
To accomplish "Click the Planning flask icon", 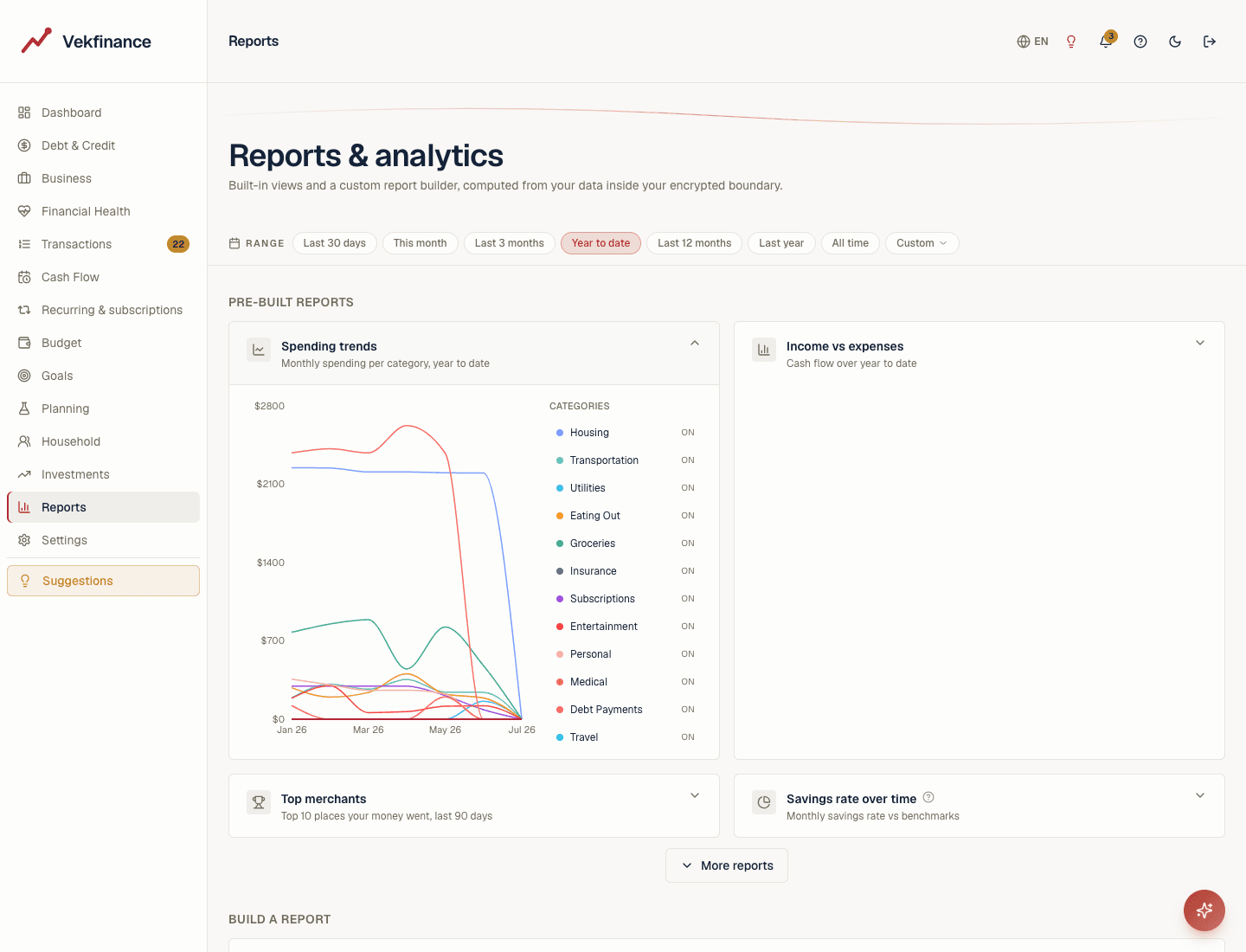I will 24,408.
